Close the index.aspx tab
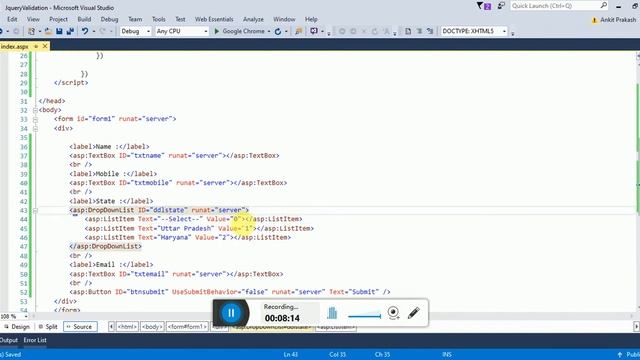 (x=45, y=47)
